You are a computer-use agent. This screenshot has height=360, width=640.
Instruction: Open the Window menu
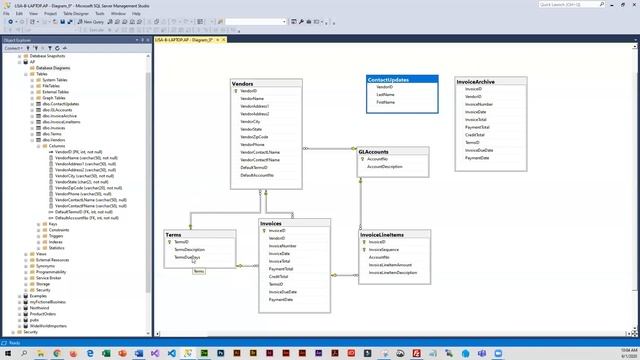click(x=118, y=13)
